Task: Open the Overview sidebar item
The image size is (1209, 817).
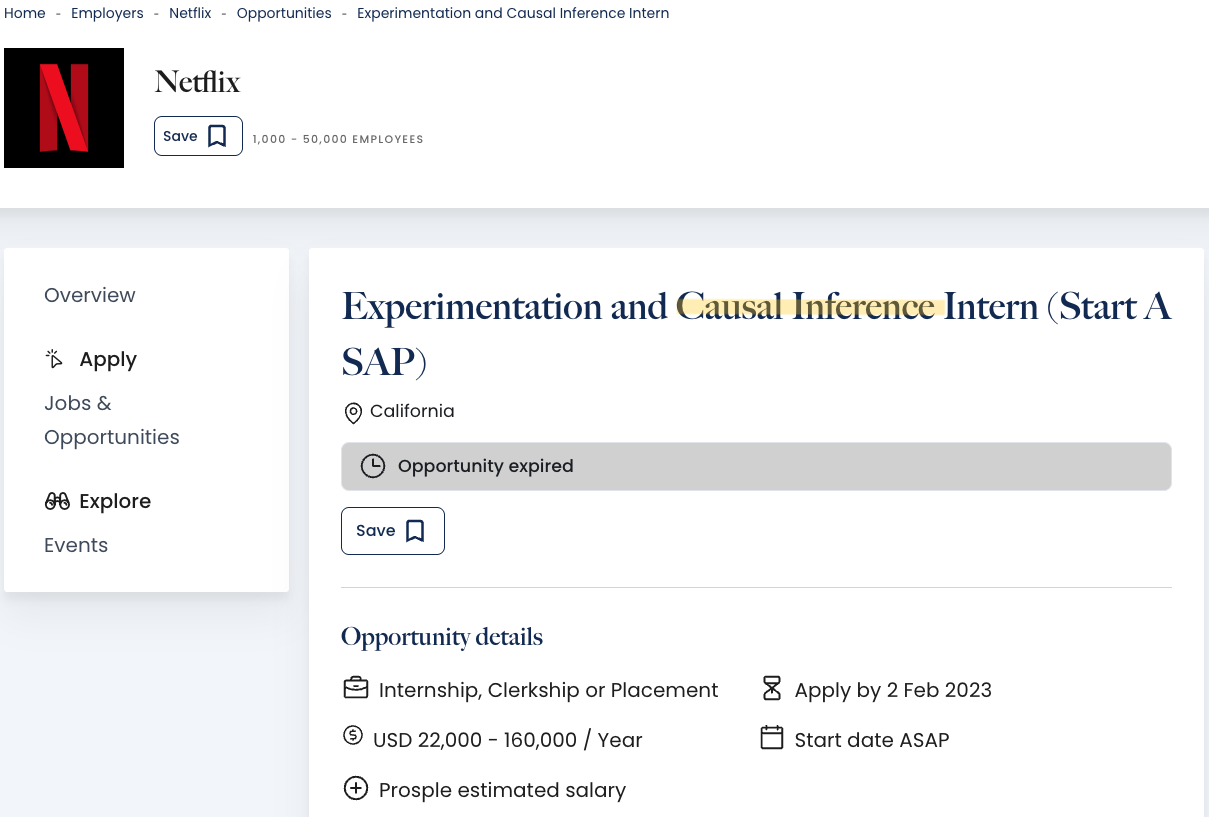Action: click(x=90, y=295)
